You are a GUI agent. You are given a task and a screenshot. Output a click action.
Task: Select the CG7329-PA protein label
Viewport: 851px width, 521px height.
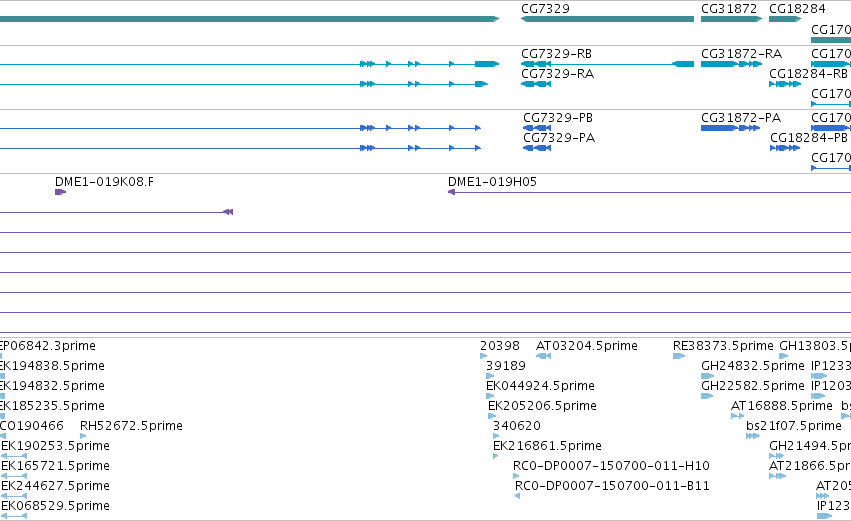click(x=558, y=138)
